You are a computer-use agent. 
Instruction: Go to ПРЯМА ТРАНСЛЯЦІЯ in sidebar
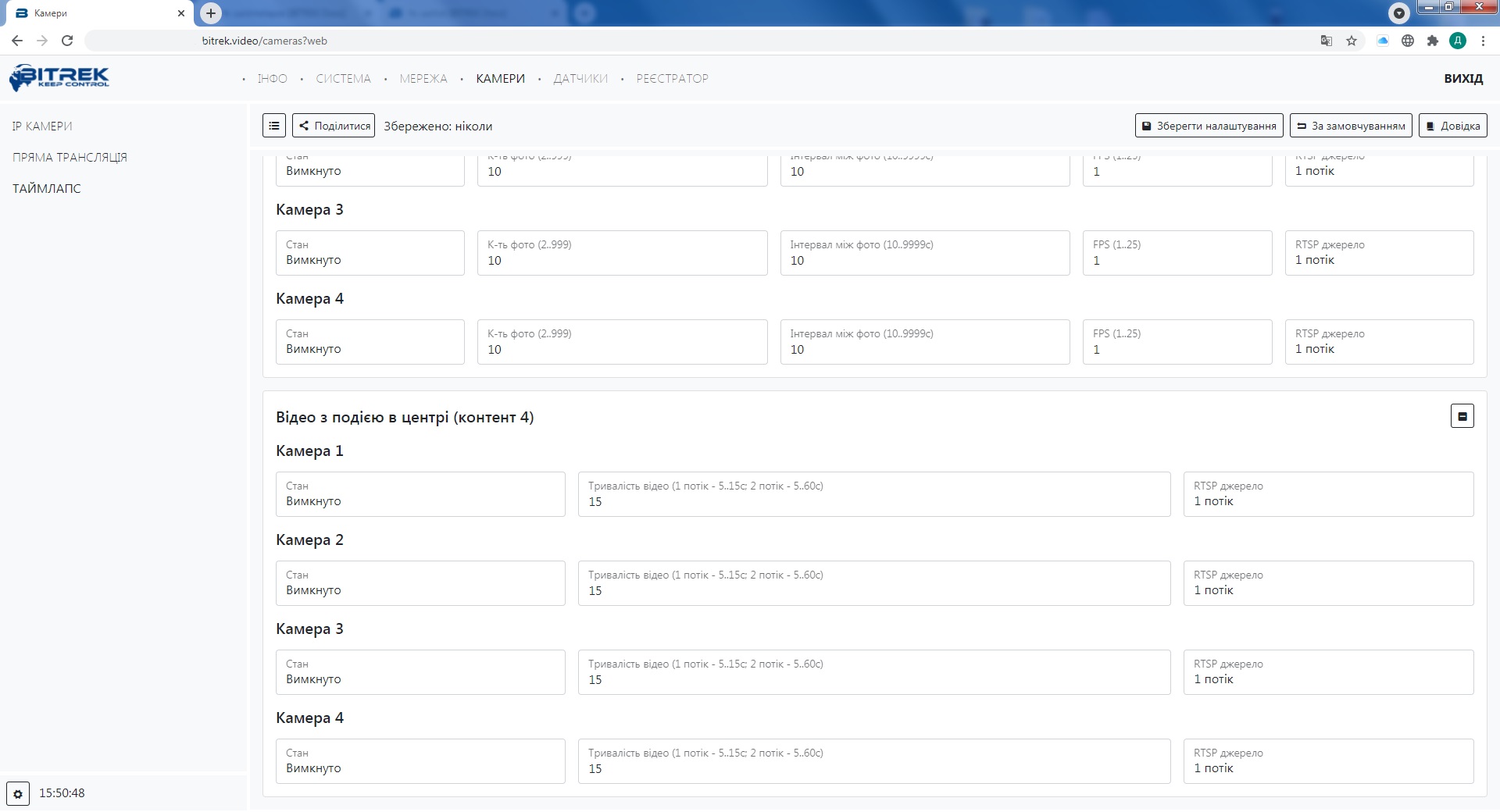(70, 158)
